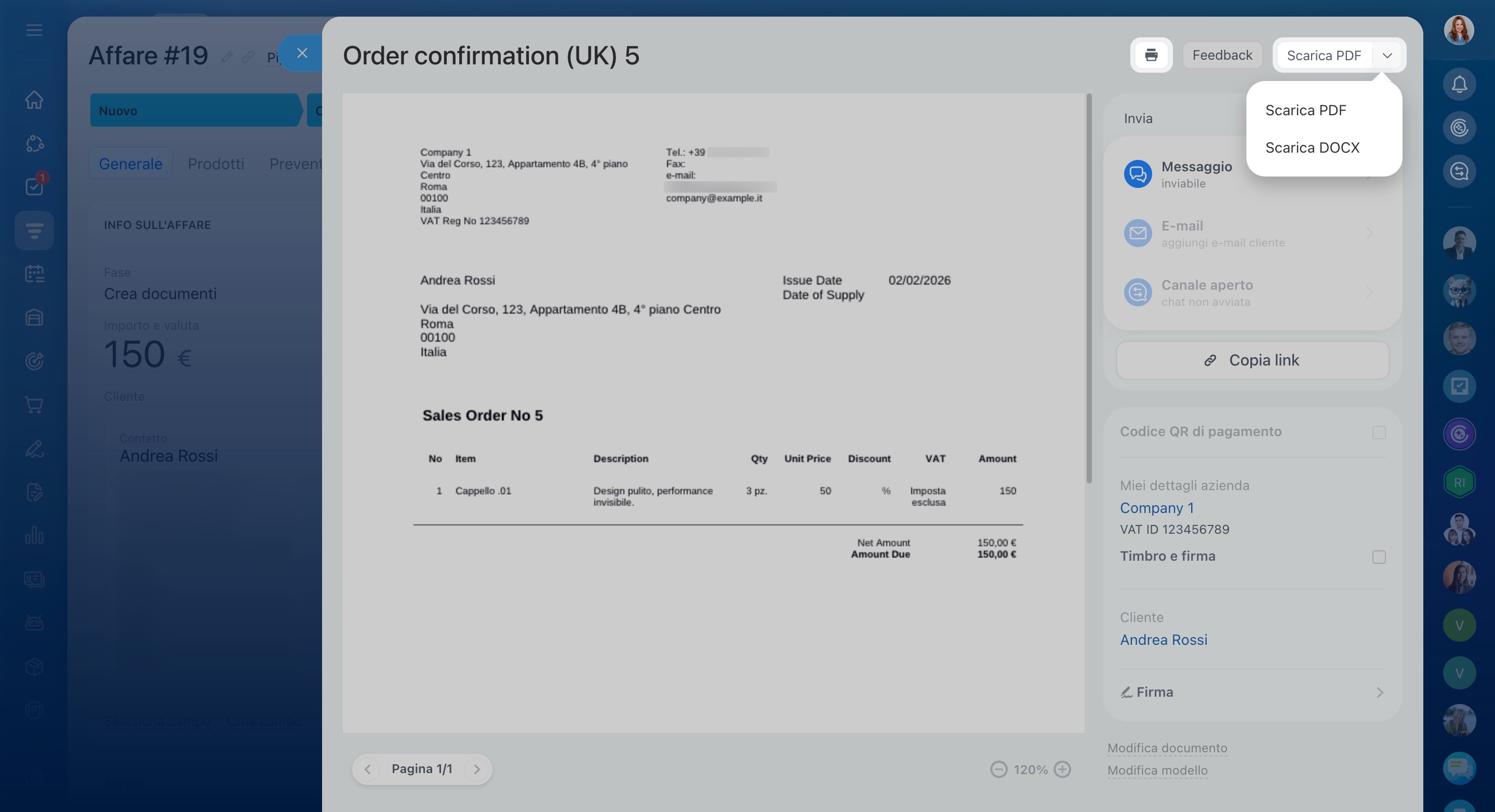Viewport: 1495px width, 812px height.
Task: Click the Feedback button
Action: point(1222,55)
